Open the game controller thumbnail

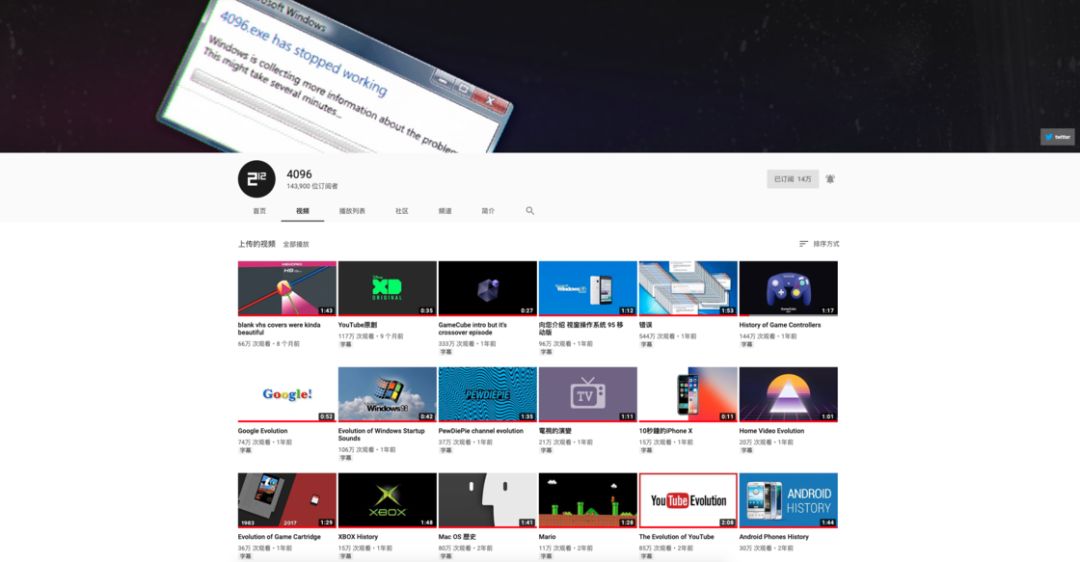pos(789,288)
